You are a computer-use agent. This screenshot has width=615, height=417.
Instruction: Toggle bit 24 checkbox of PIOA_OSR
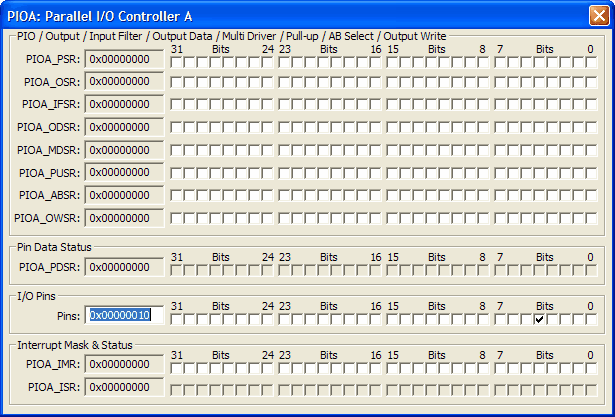tap(267, 82)
